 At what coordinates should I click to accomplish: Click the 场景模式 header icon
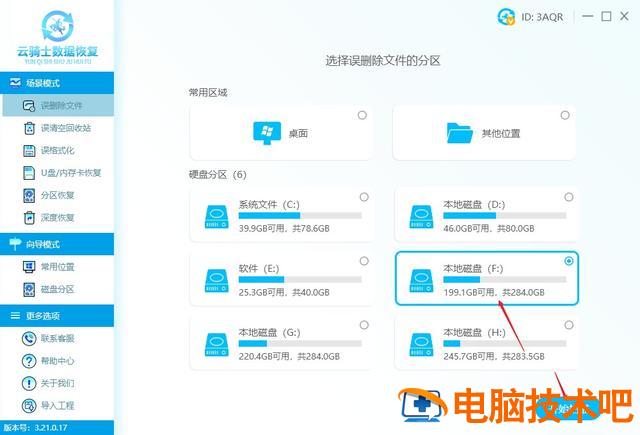pos(15,83)
